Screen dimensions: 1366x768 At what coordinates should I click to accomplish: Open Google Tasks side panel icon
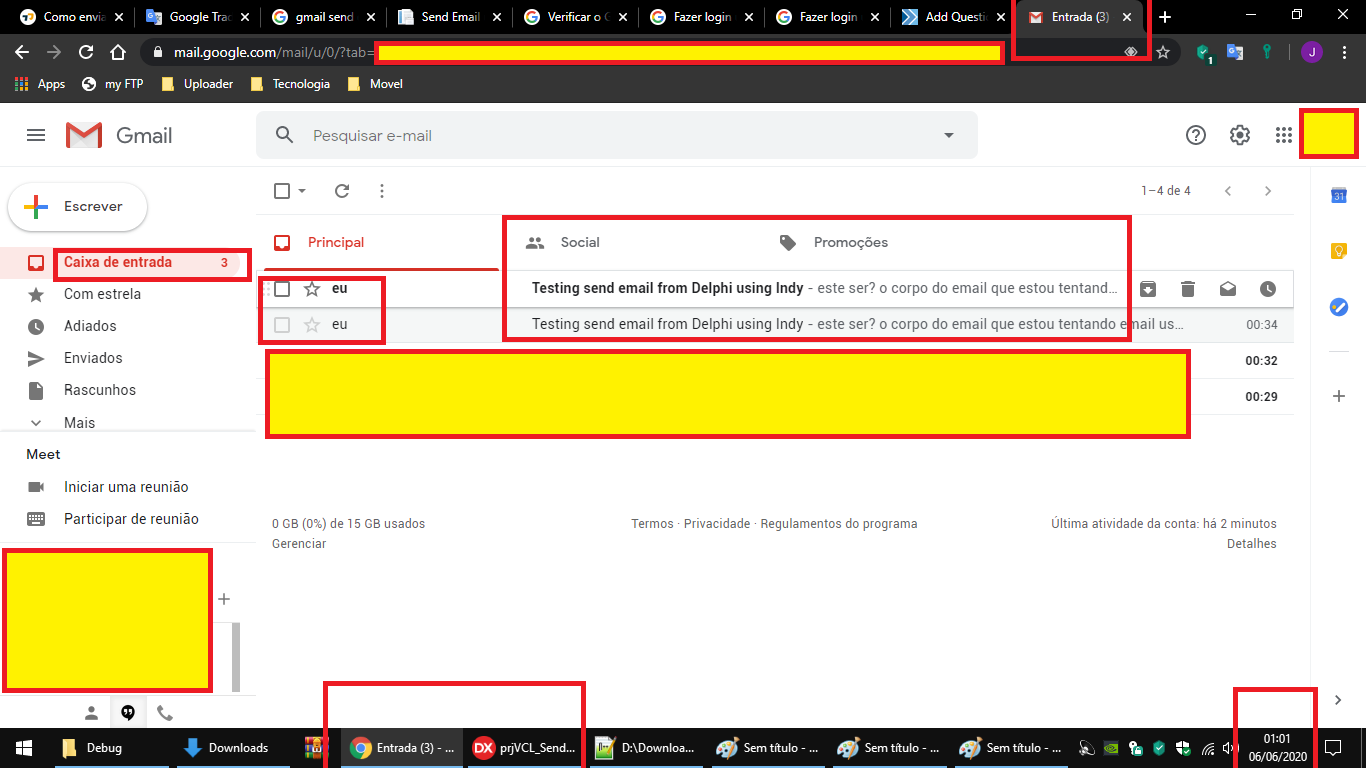tap(1339, 307)
